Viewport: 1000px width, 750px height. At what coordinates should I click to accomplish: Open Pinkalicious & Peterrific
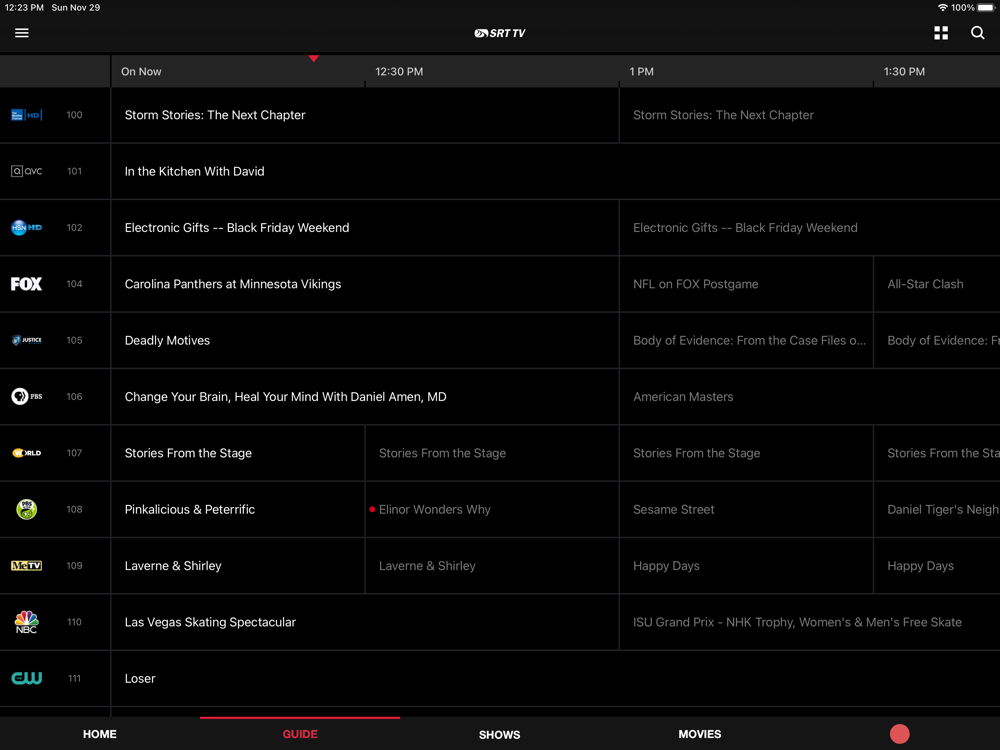238,509
